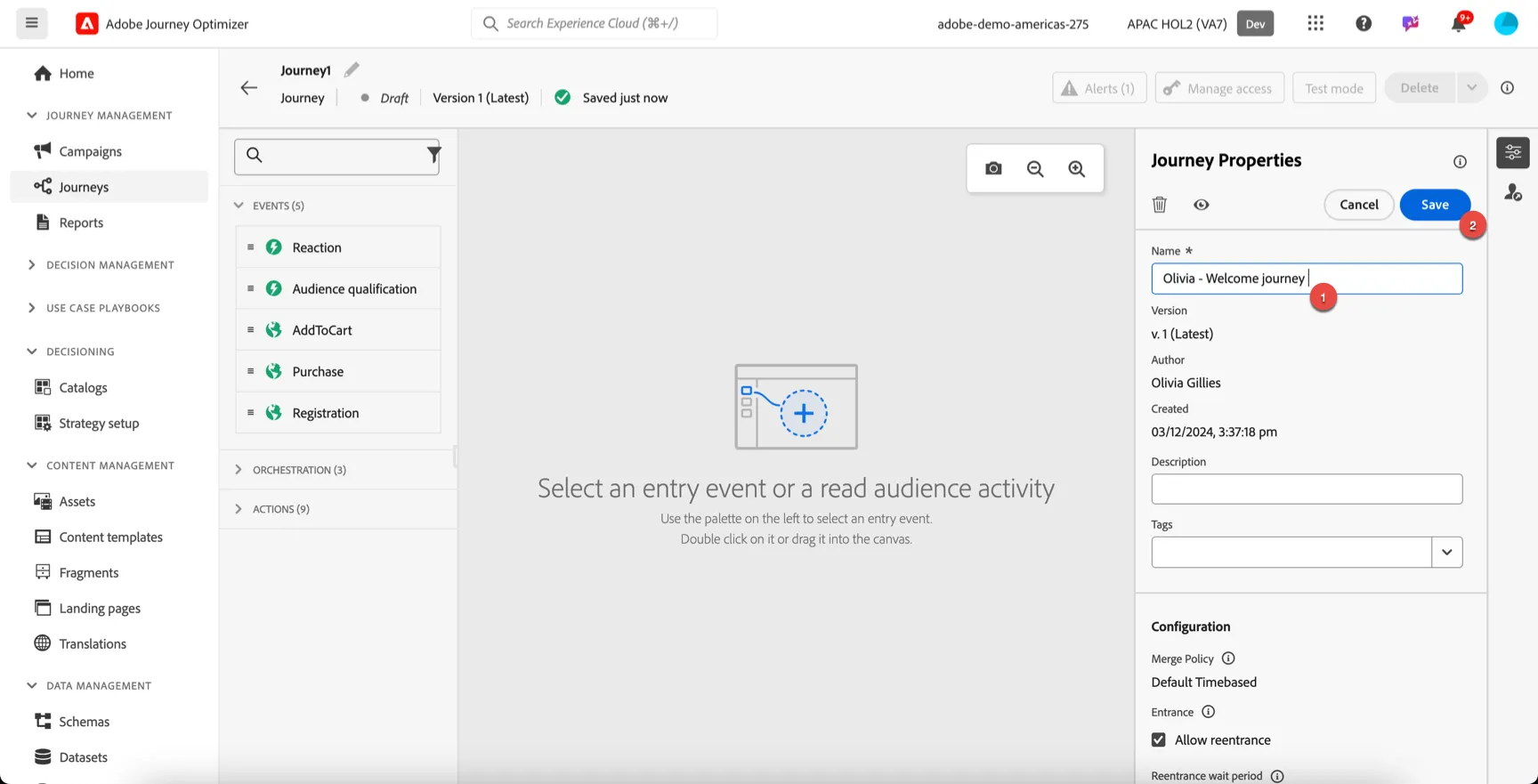Edit journey name with pencil icon
The width and height of the screenshot is (1538, 784).
tap(352, 69)
